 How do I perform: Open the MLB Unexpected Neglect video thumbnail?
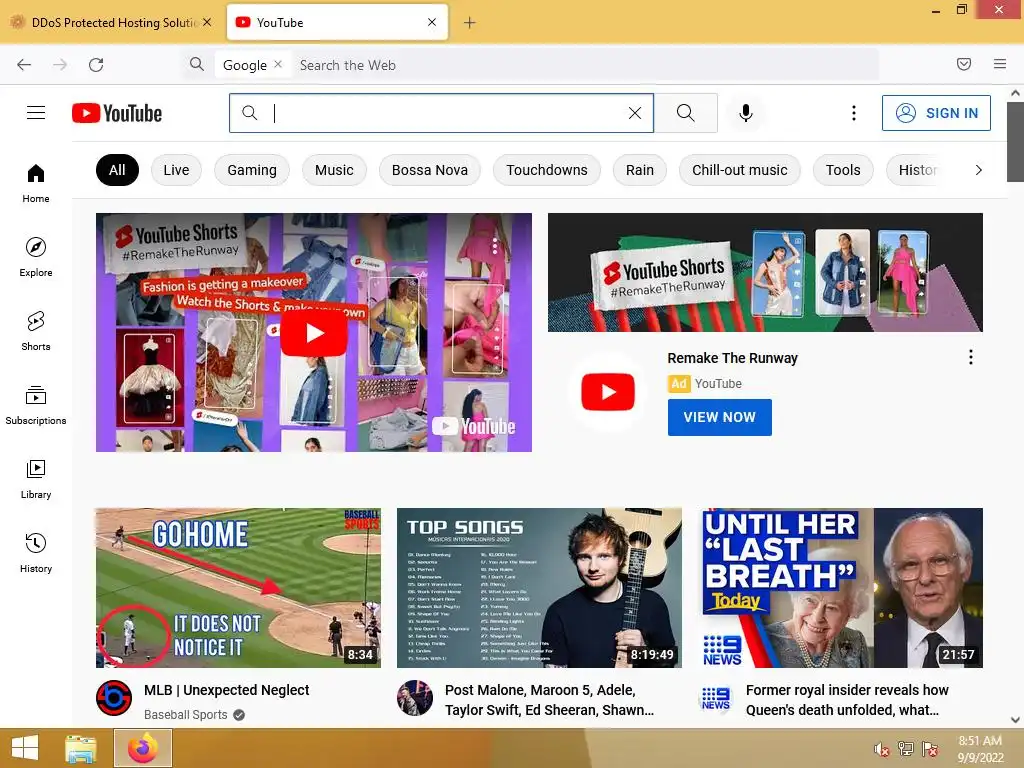[238, 588]
